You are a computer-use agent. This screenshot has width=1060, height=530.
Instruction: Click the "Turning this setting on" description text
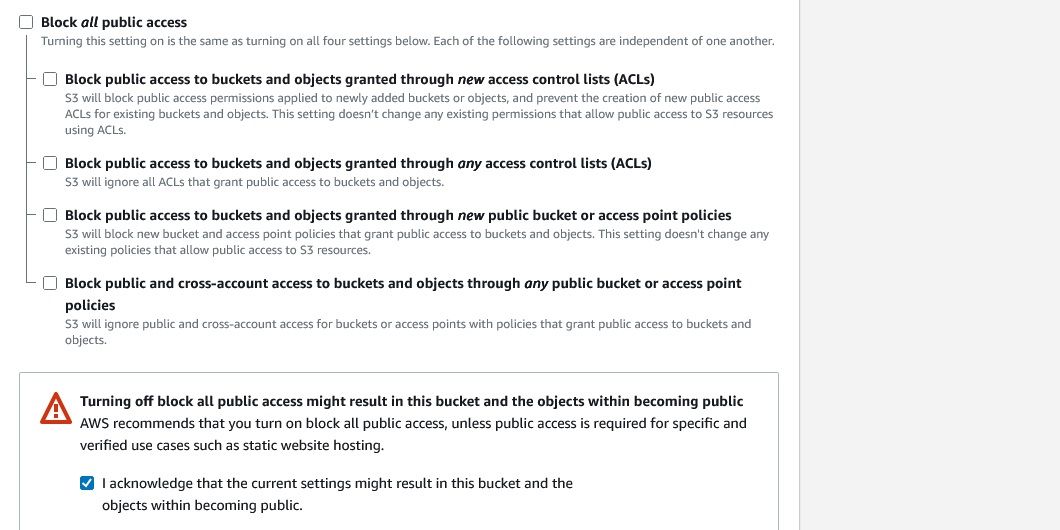[407, 41]
